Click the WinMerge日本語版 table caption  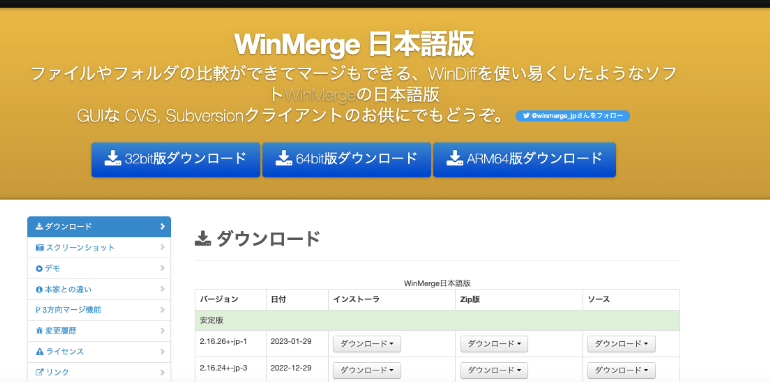click(437, 283)
